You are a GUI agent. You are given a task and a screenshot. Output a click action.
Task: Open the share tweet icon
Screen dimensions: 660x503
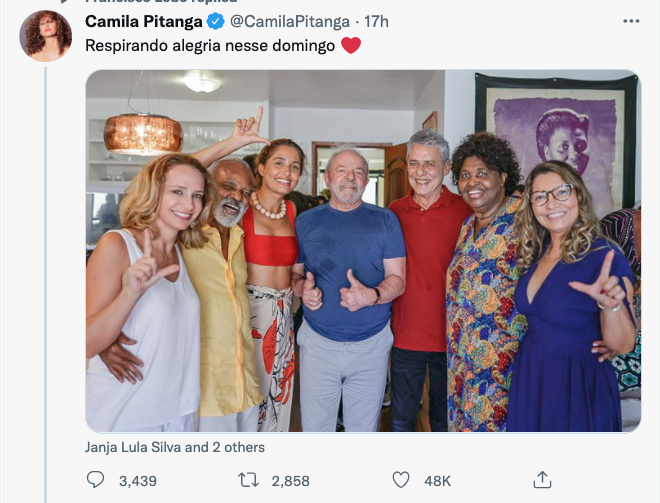point(543,480)
